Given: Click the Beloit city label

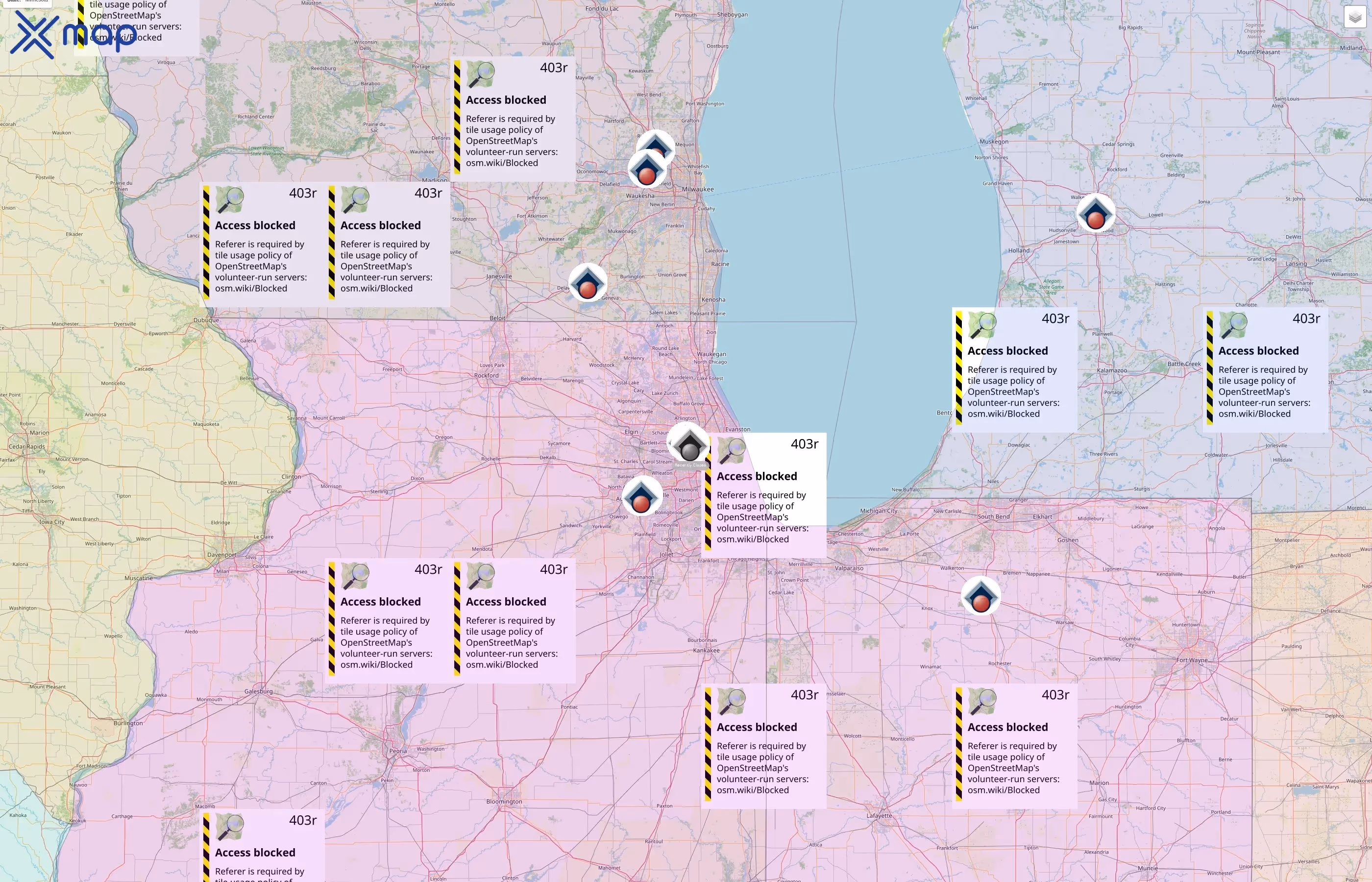Looking at the screenshot, I should (x=498, y=318).
